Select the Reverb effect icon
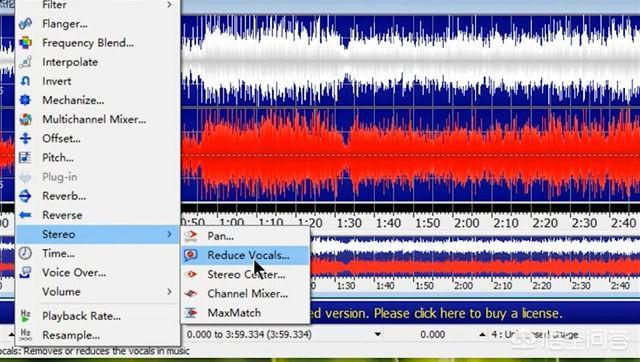The image size is (640, 362). point(25,196)
